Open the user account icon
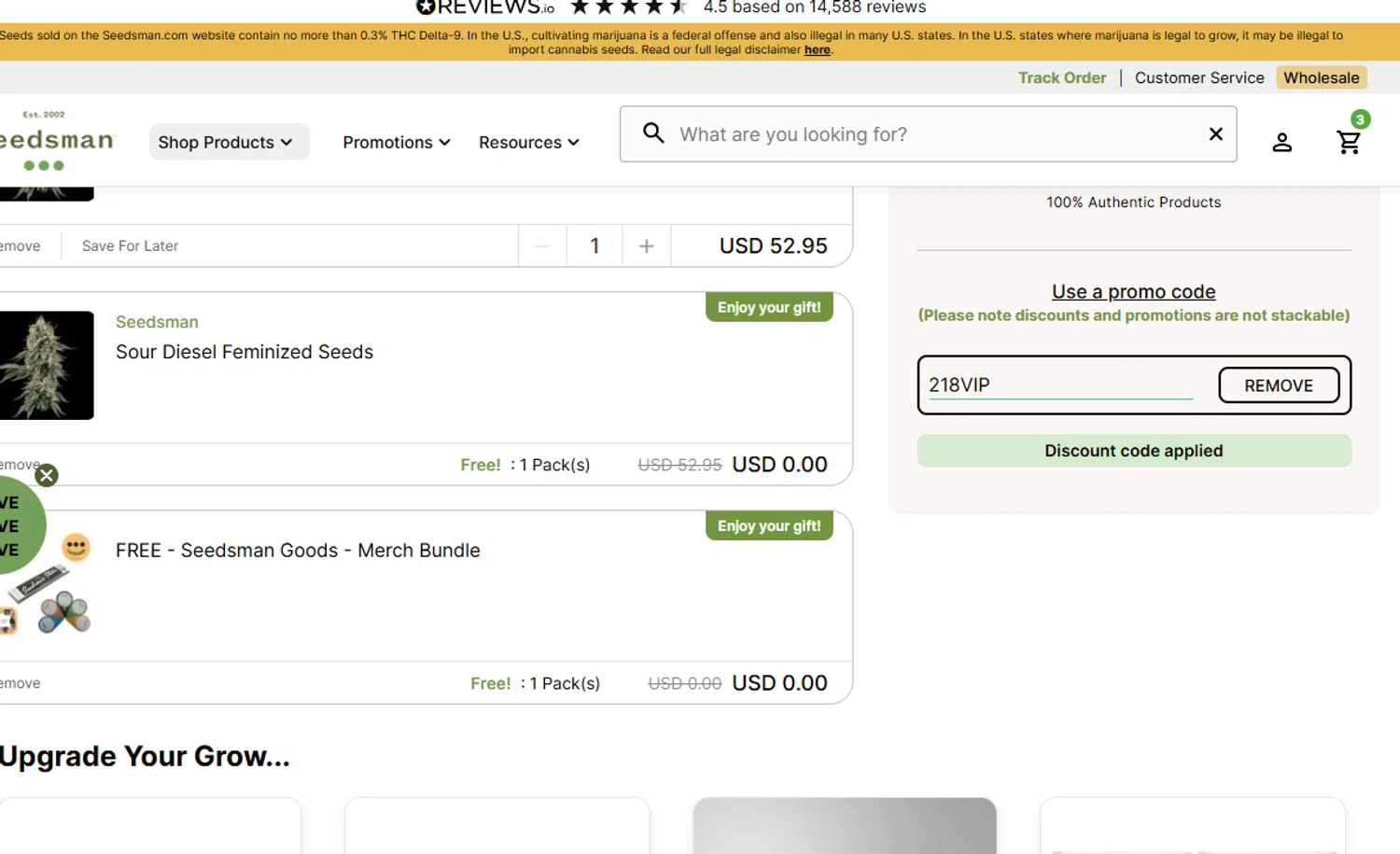Screen dimensions: 1400x854 pos(1281,142)
